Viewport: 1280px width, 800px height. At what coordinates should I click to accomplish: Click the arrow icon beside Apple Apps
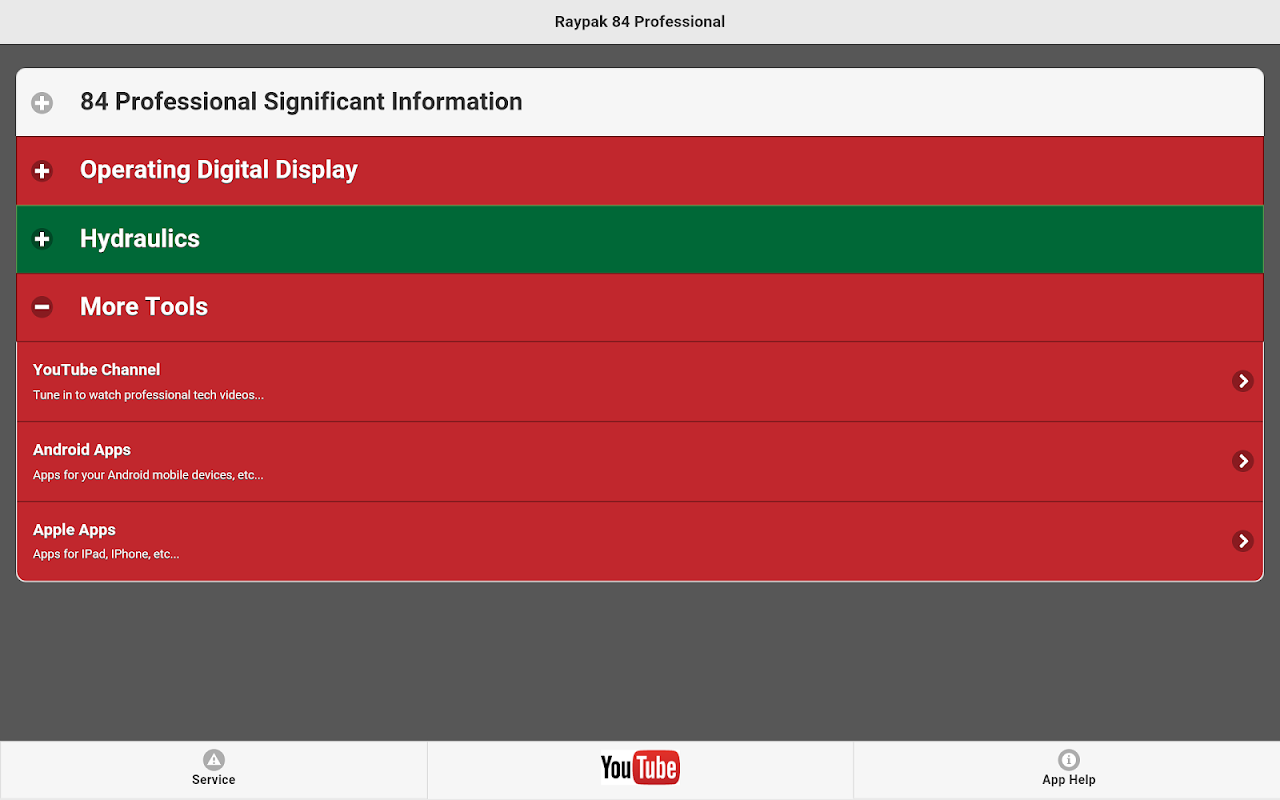pos(1242,541)
